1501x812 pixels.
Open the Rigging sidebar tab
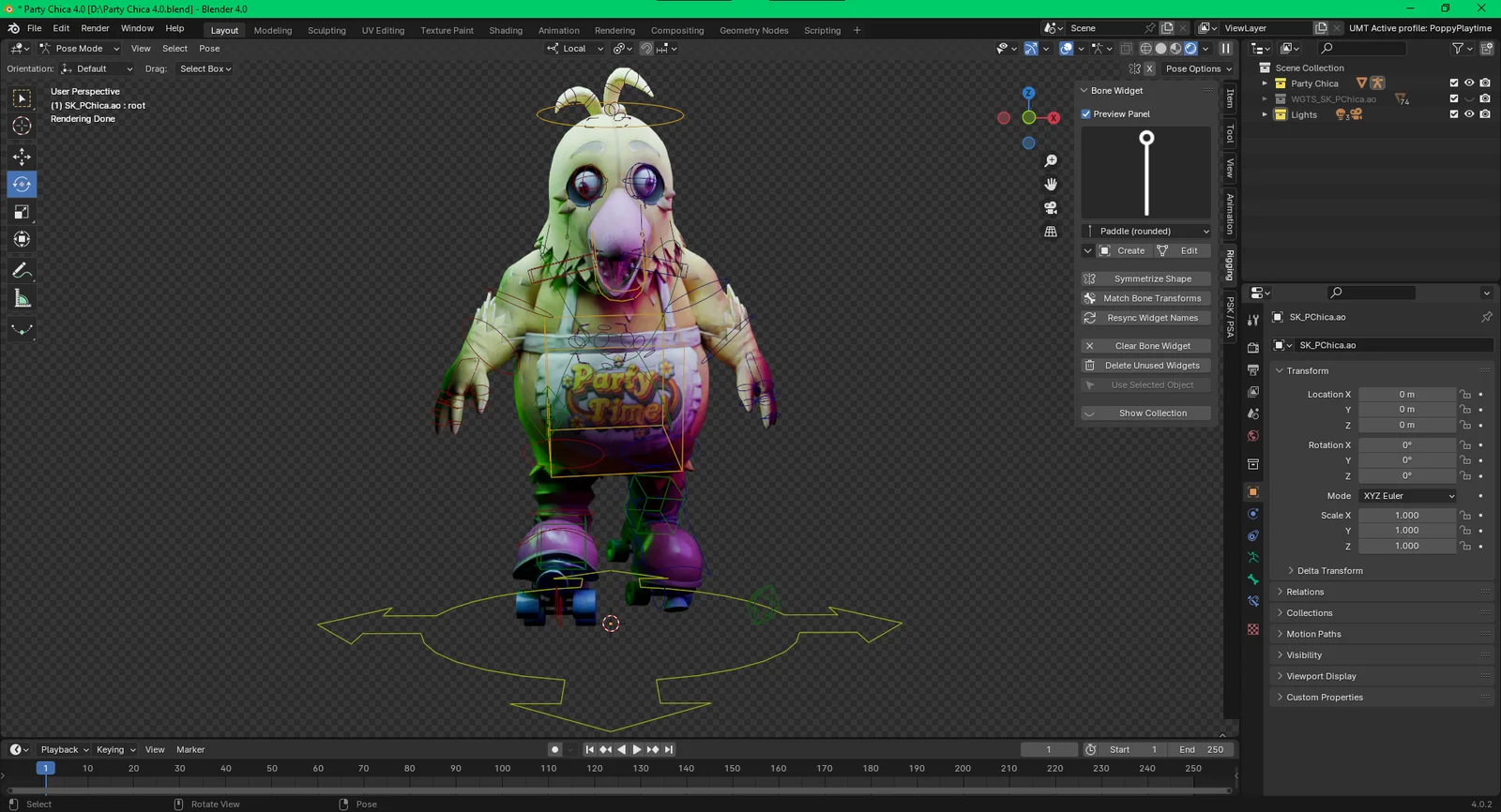point(1230,265)
